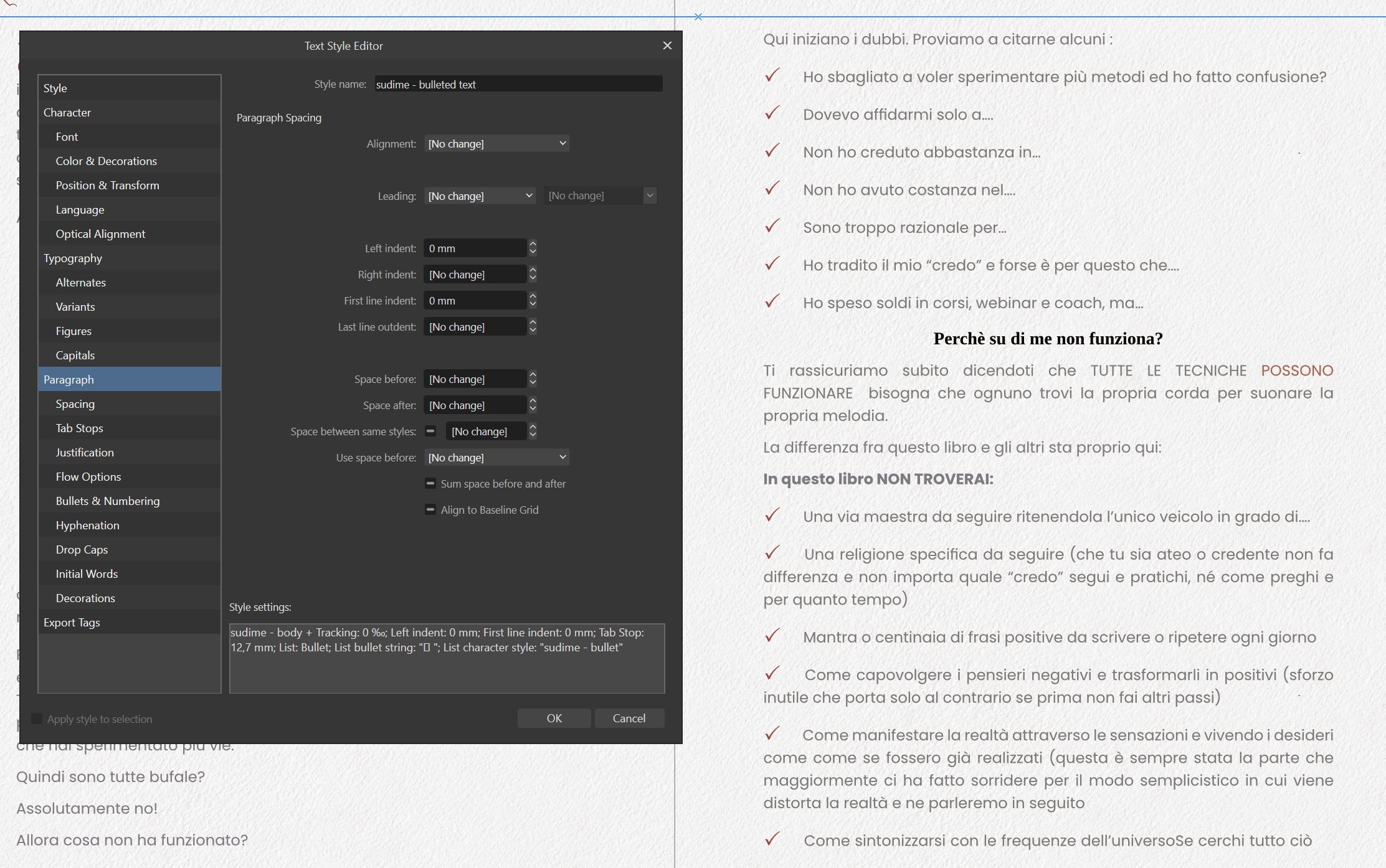Select the highlighted Paragraph category
The width and height of the screenshot is (1386, 868).
click(x=130, y=379)
